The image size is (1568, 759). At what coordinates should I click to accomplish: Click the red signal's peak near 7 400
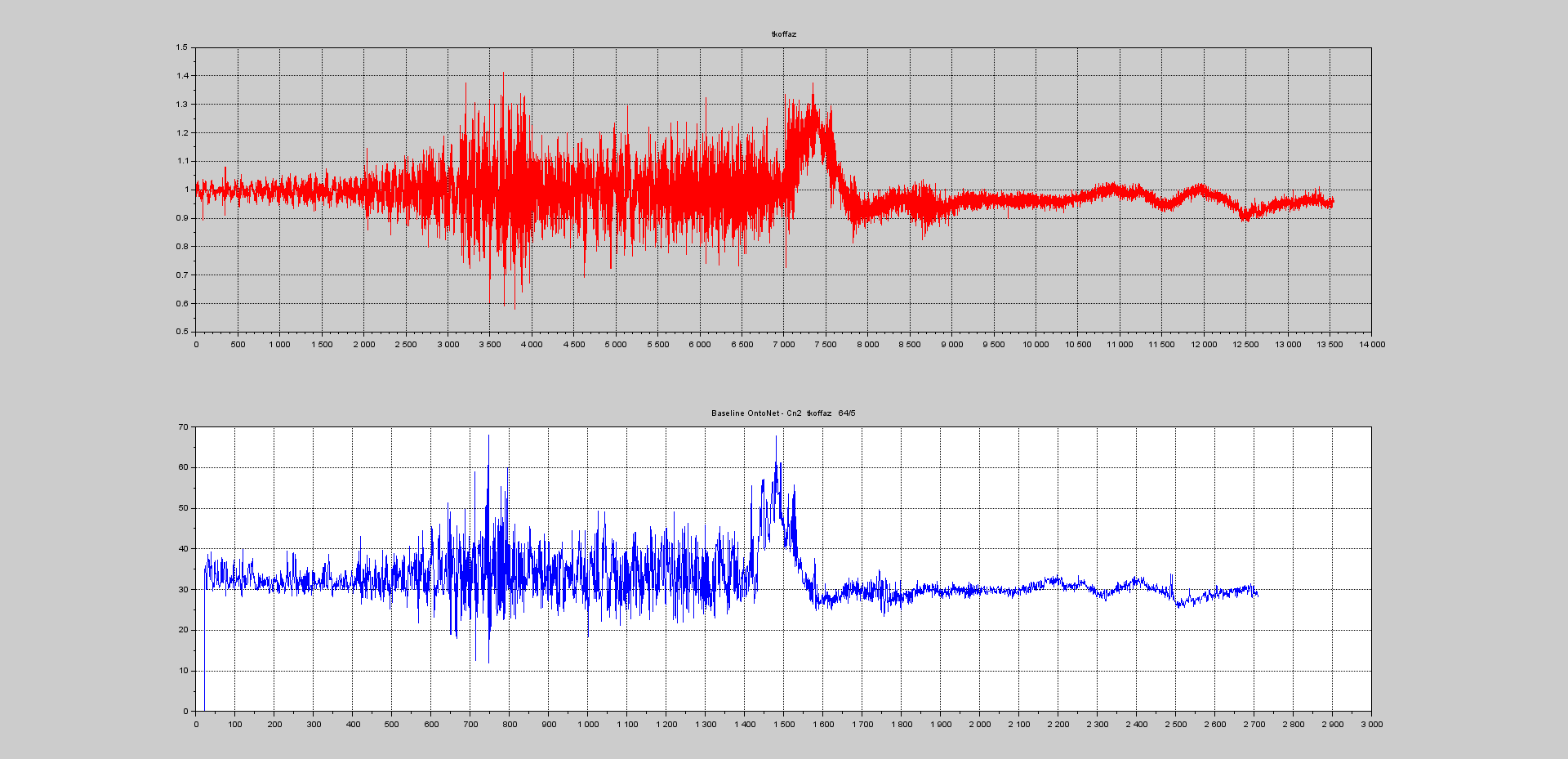813,85
